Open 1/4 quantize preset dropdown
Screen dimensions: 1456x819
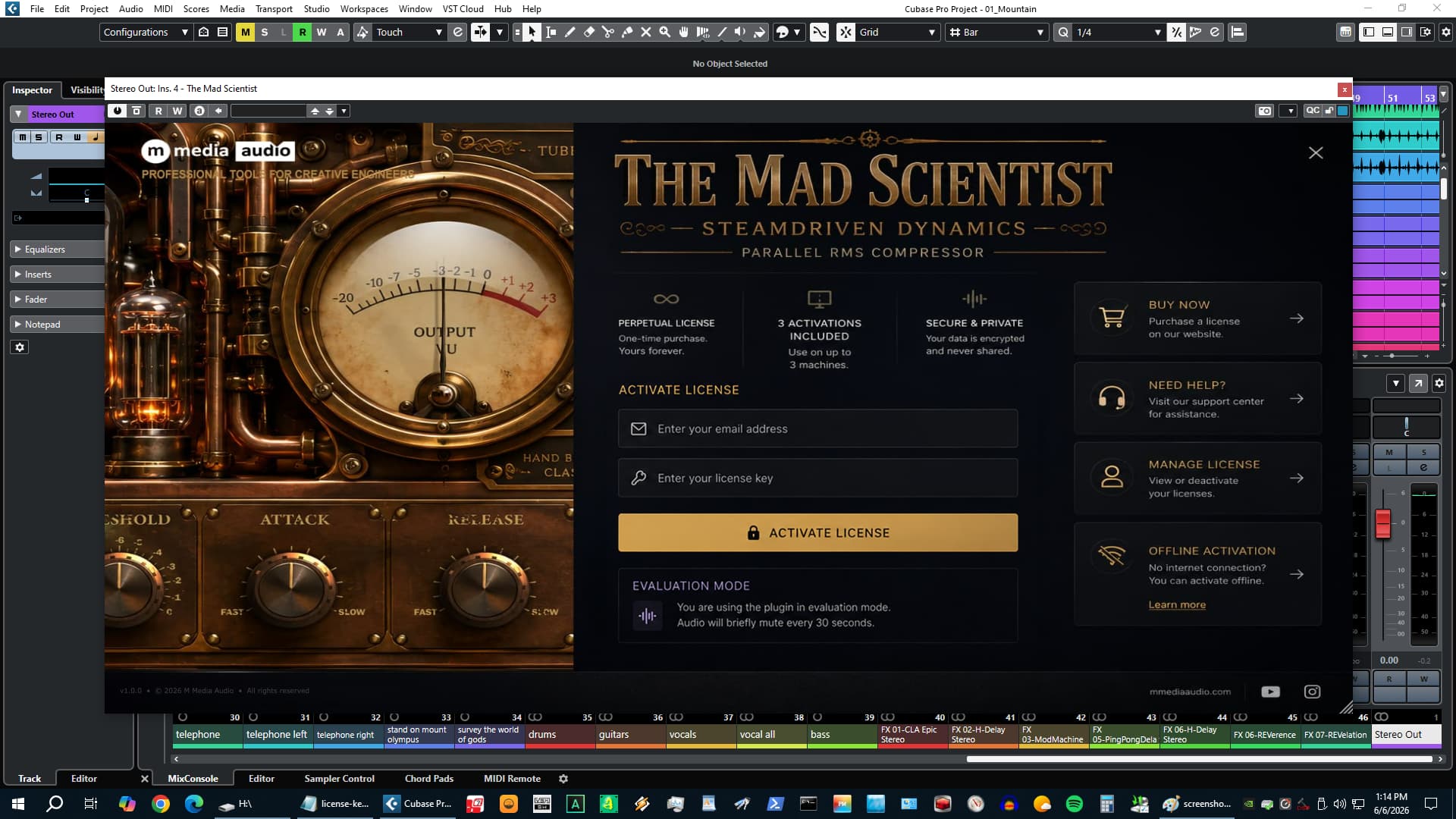pos(1119,32)
